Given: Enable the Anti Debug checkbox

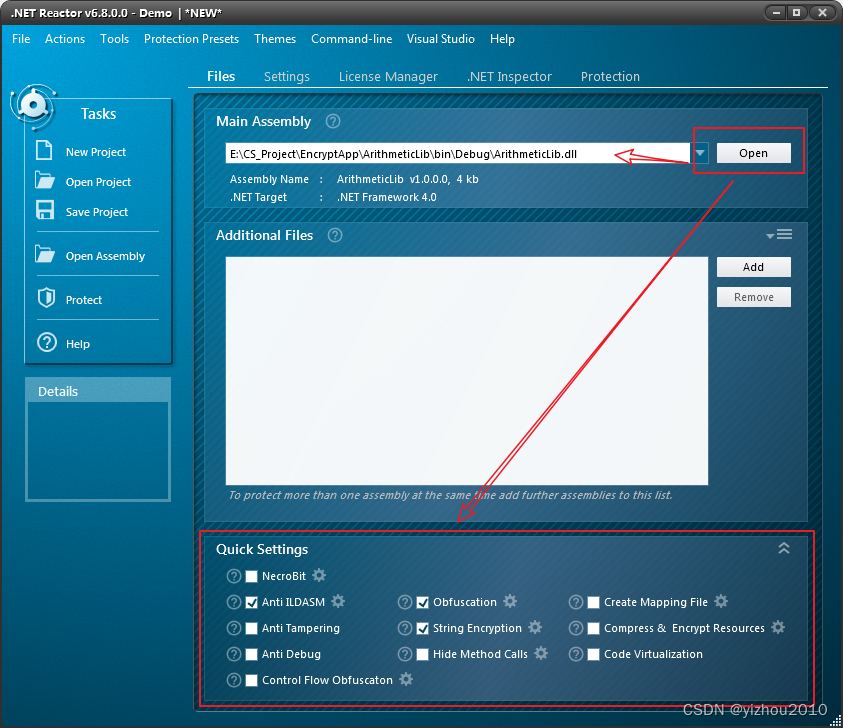Looking at the screenshot, I should [251, 654].
